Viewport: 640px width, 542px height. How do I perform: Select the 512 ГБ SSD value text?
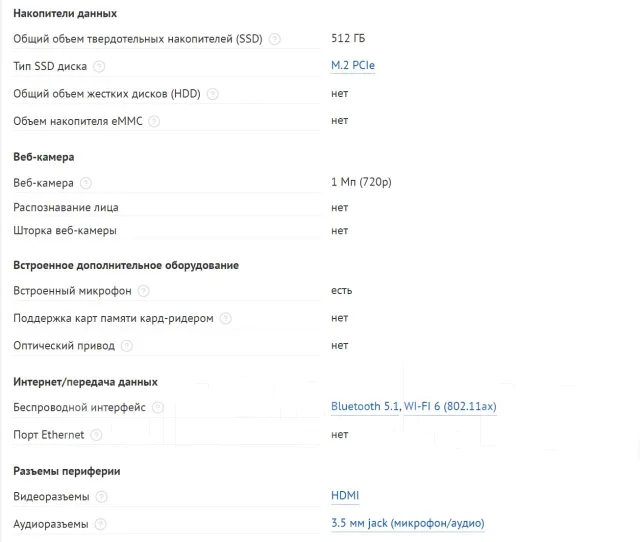coord(348,38)
